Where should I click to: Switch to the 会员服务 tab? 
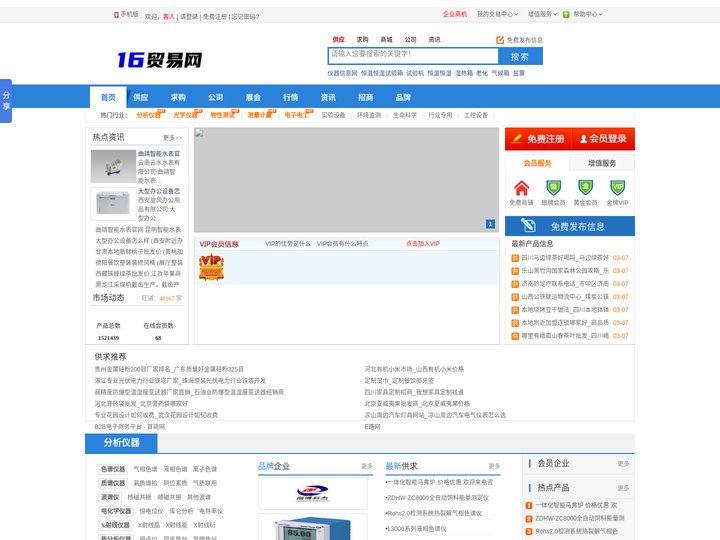coord(537,163)
